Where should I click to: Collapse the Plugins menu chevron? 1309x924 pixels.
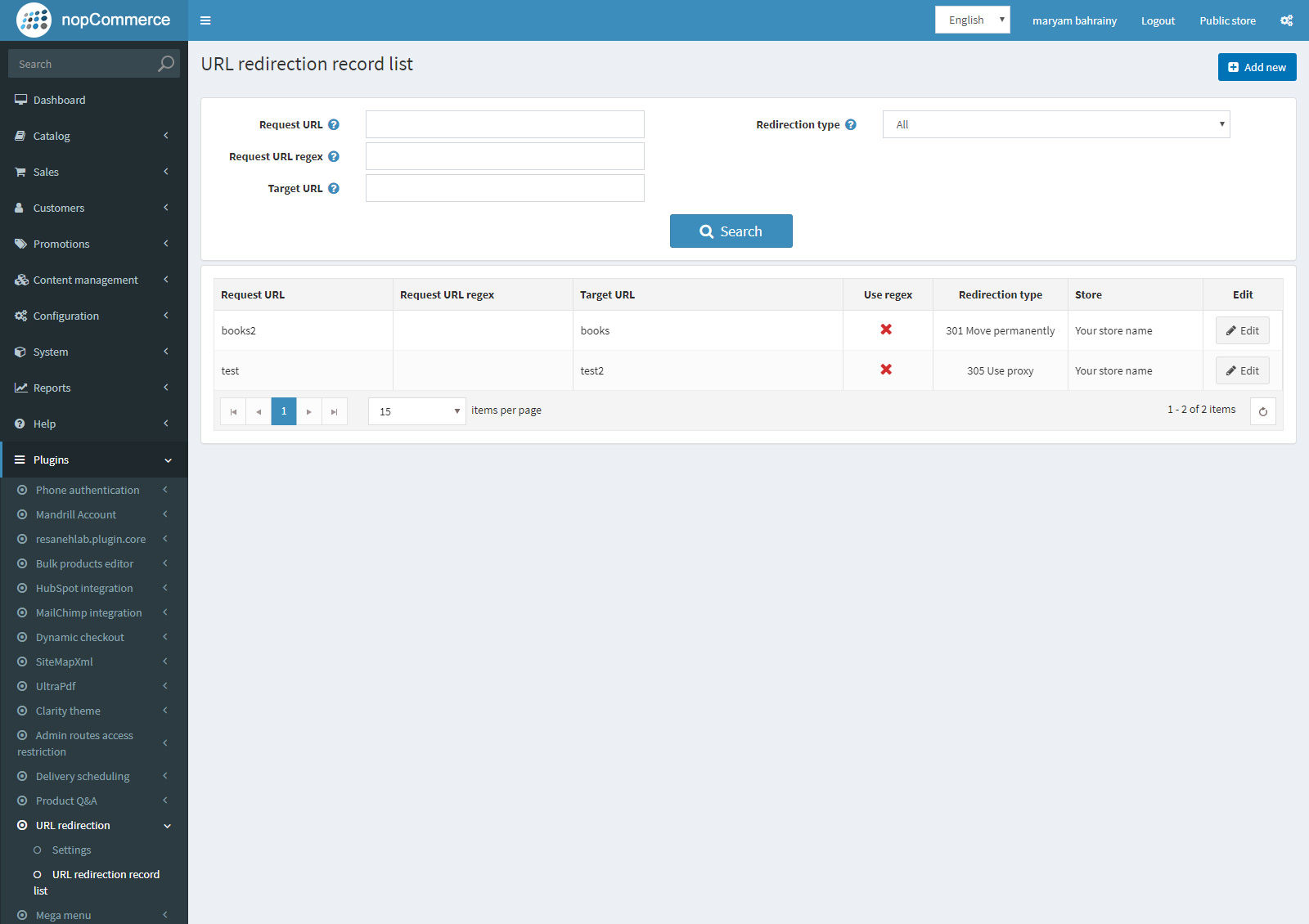(x=168, y=460)
